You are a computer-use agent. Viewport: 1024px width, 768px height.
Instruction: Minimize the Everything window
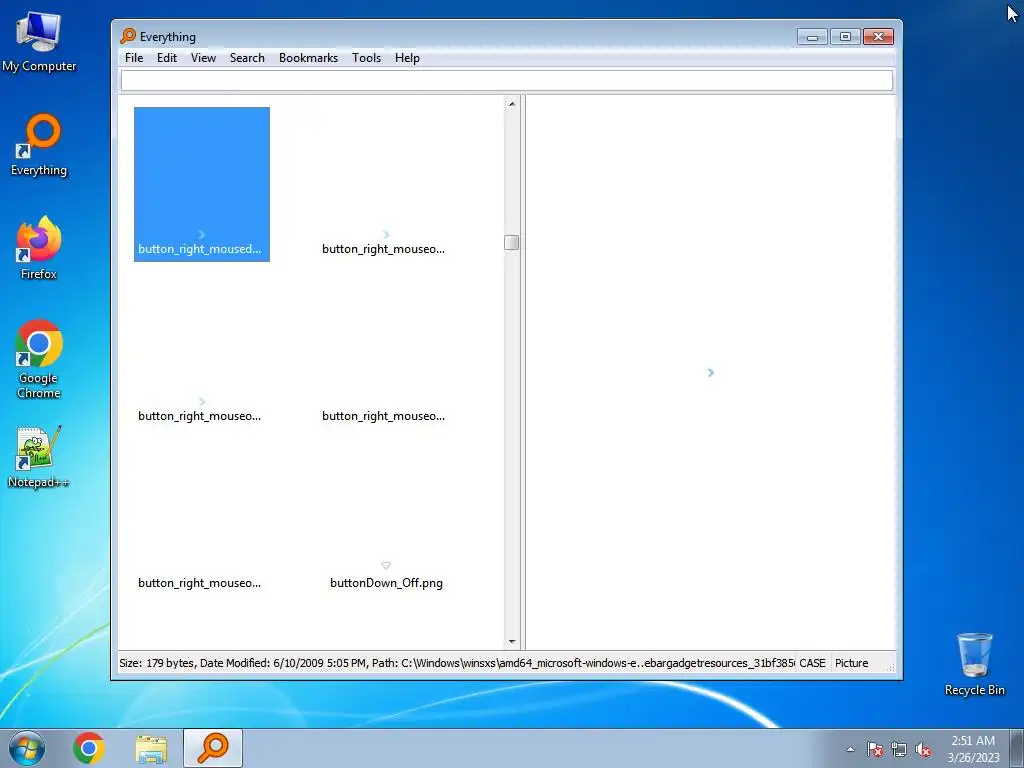812,37
